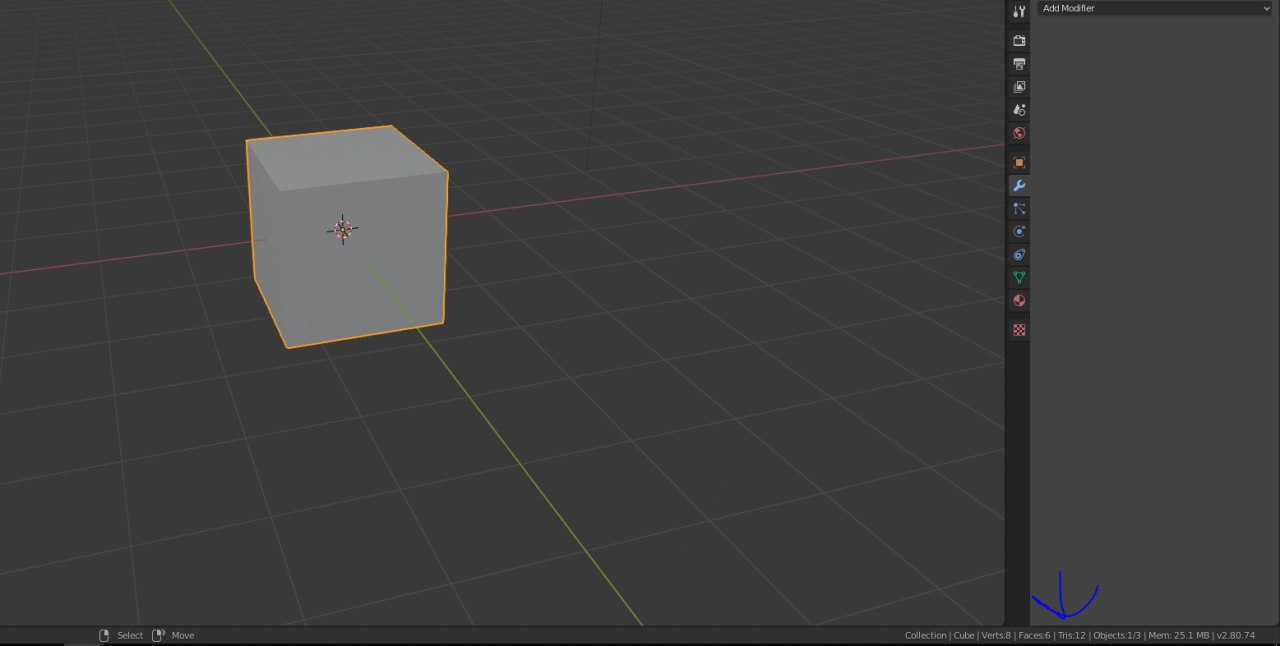Open the Object Data mesh tab
Screen dimensions: 1280x646
click(x=1019, y=277)
